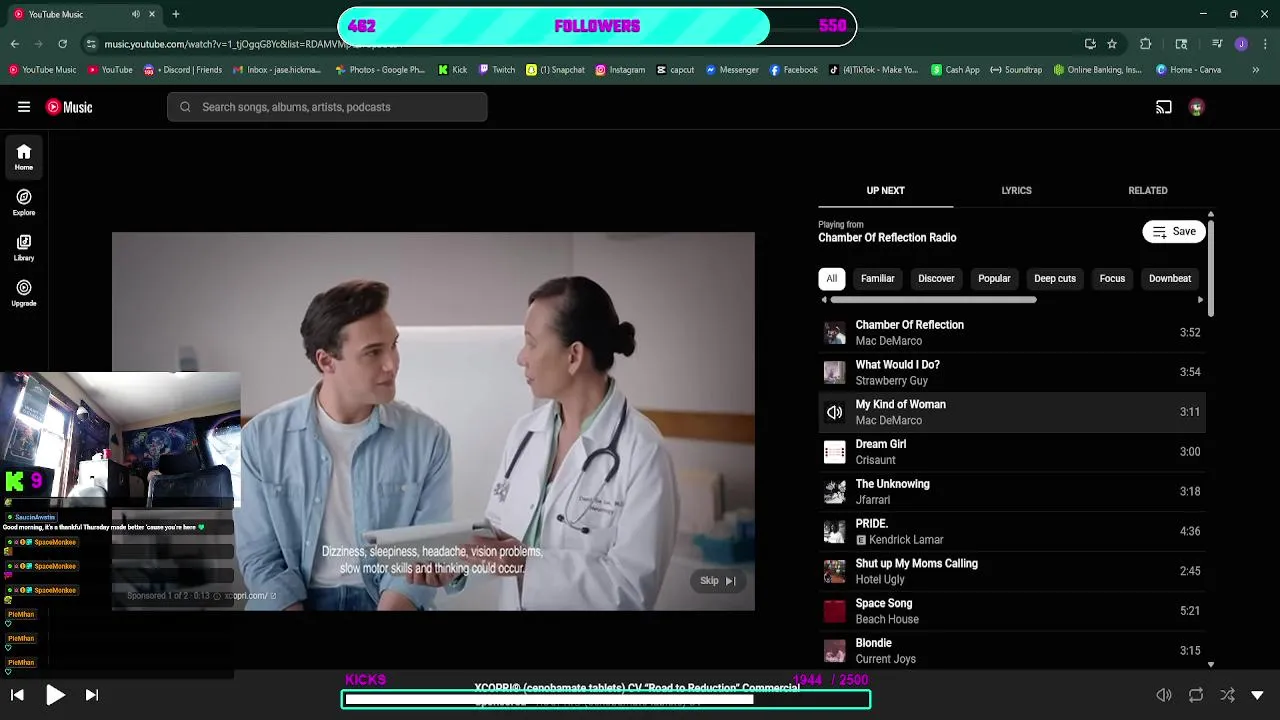Open the Kick bookmark
This screenshot has height=720, width=1280.
452,70
